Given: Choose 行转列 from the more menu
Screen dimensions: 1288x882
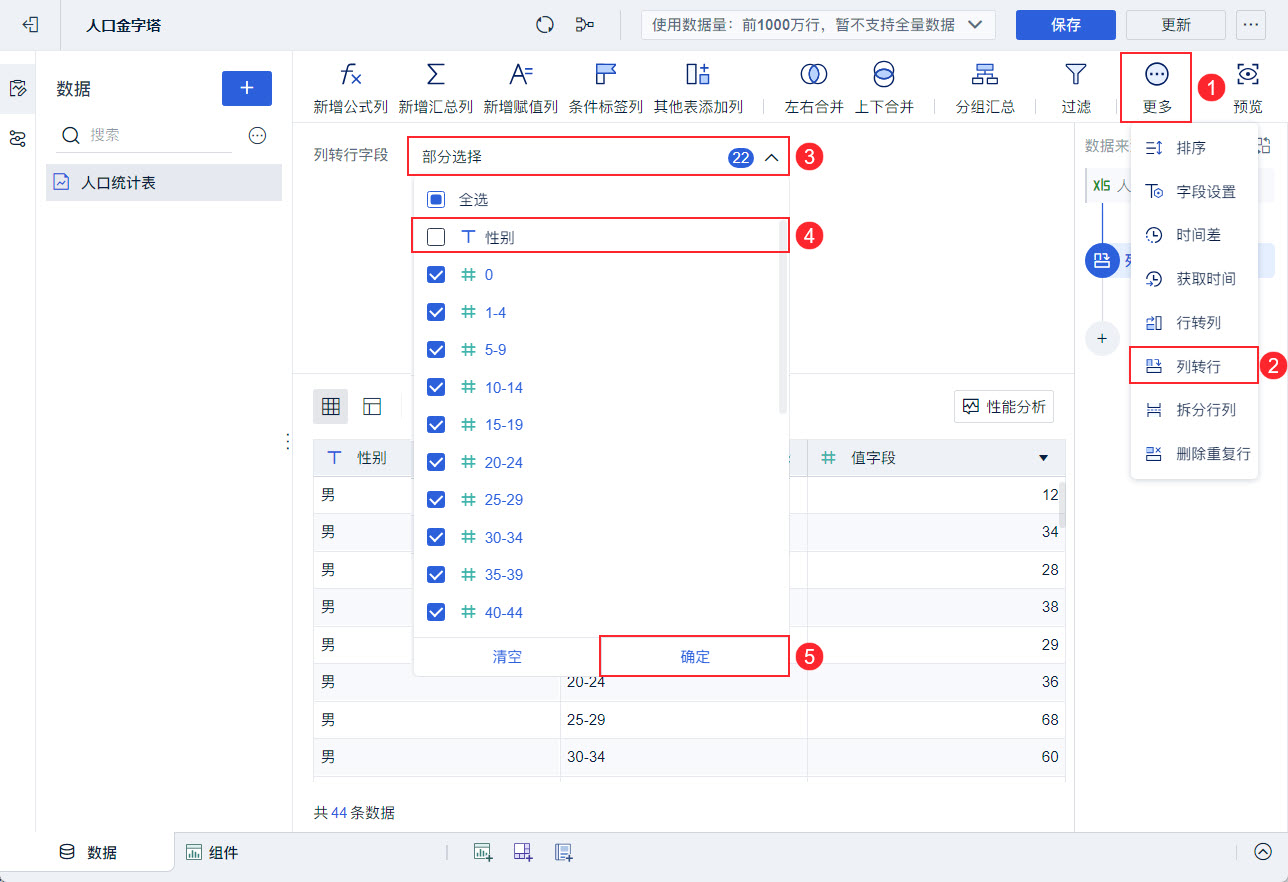Looking at the screenshot, I should coord(1194,323).
